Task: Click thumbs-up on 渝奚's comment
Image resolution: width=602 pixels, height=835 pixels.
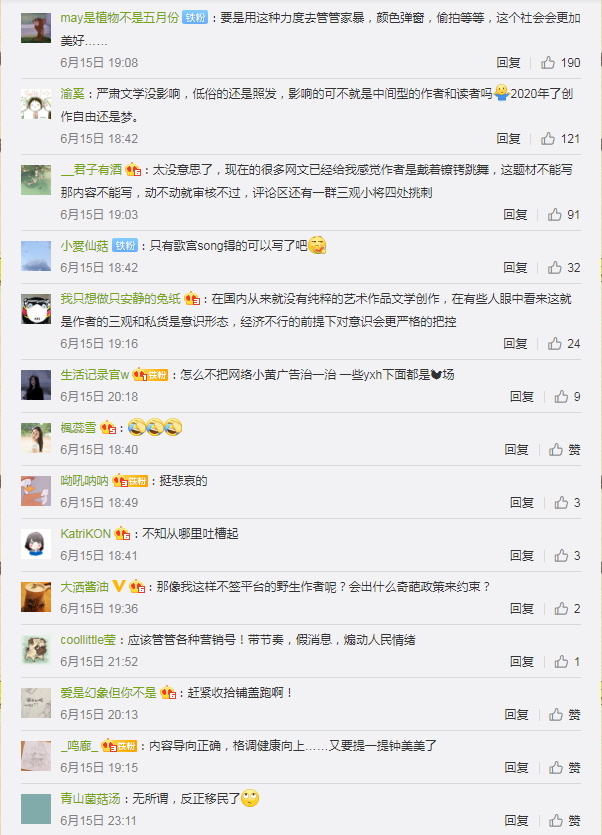Action: pyautogui.click(x=548, y=139)
